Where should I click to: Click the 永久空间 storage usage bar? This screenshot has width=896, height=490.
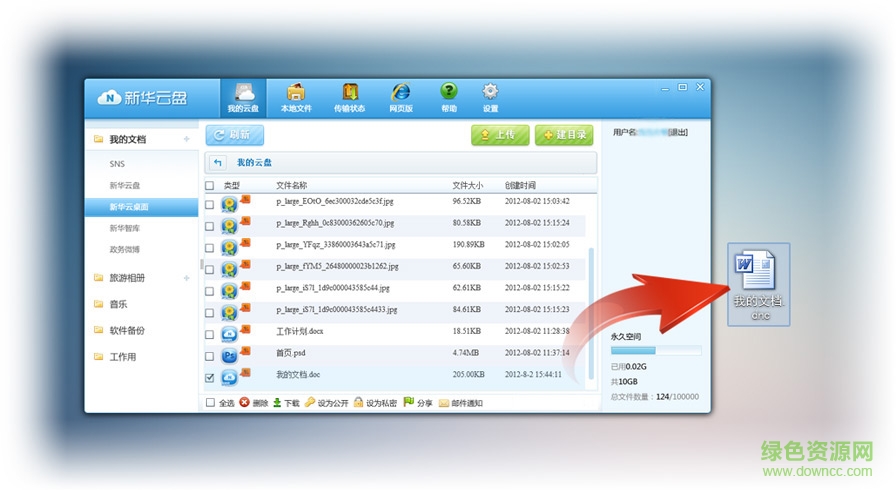coord(656,351)
